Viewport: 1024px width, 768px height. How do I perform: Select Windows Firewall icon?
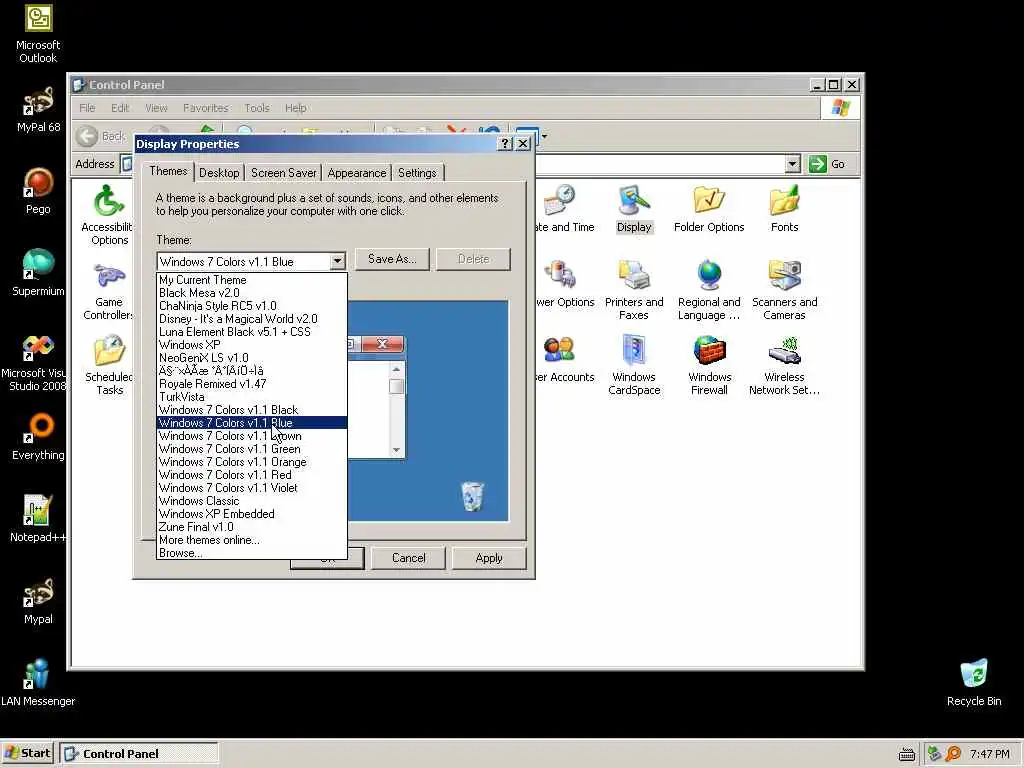click(x=709, y=366)
